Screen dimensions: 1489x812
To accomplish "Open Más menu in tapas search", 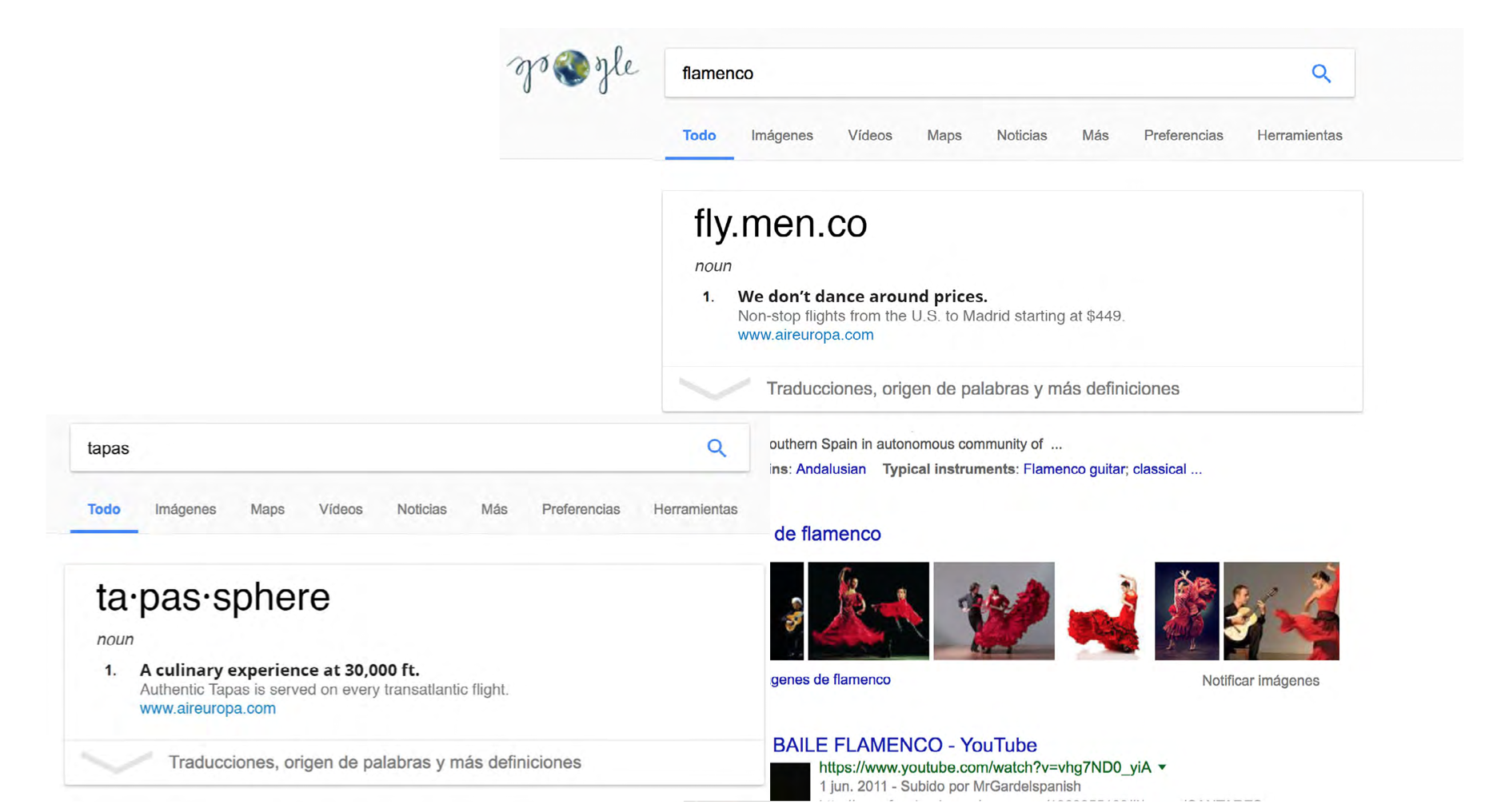I will click(x=494, y=509).
